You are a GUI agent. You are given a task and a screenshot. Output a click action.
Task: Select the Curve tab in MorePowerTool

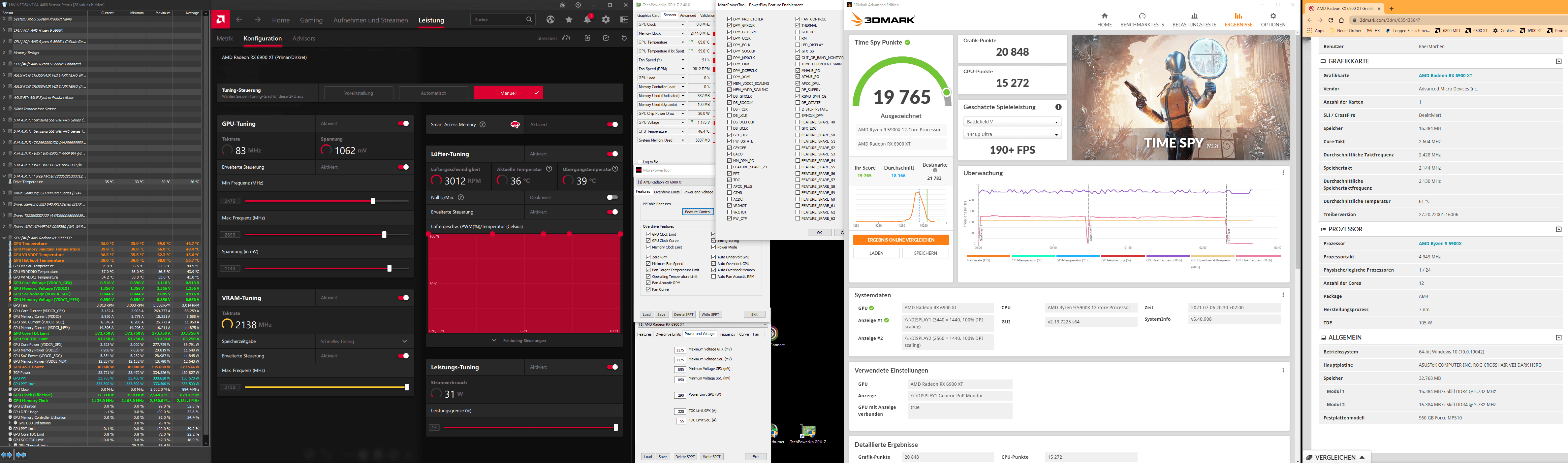coord(744,334)
